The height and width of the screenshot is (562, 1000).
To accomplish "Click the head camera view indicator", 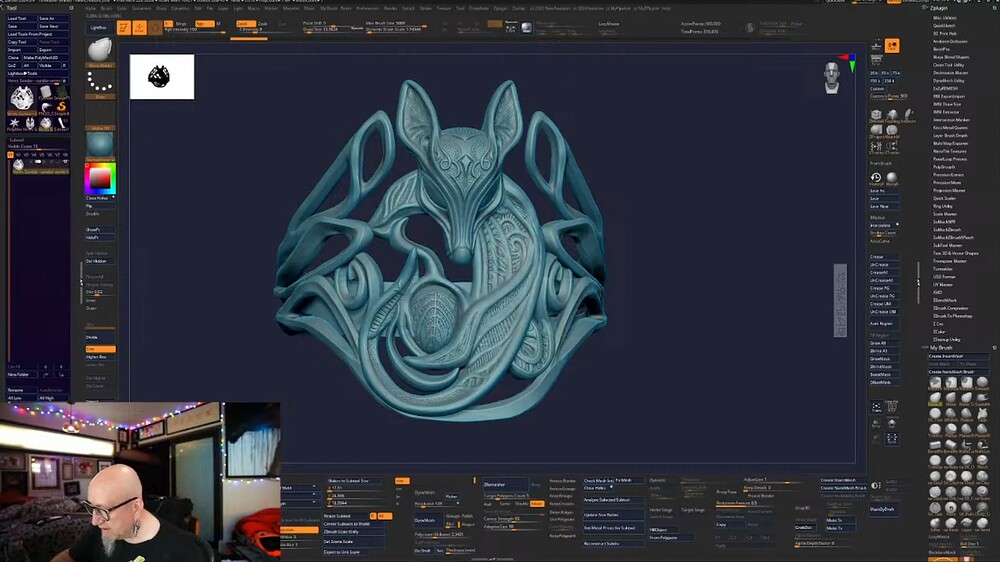I will click(831, 78).
